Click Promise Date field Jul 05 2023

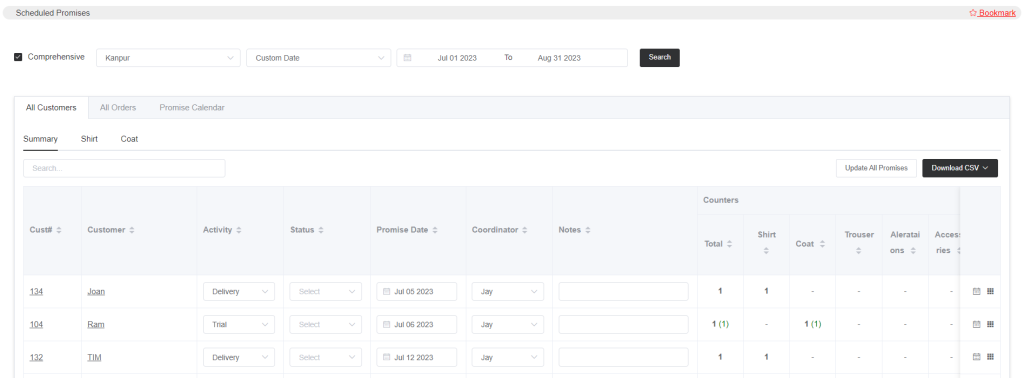tap(417, 292)
